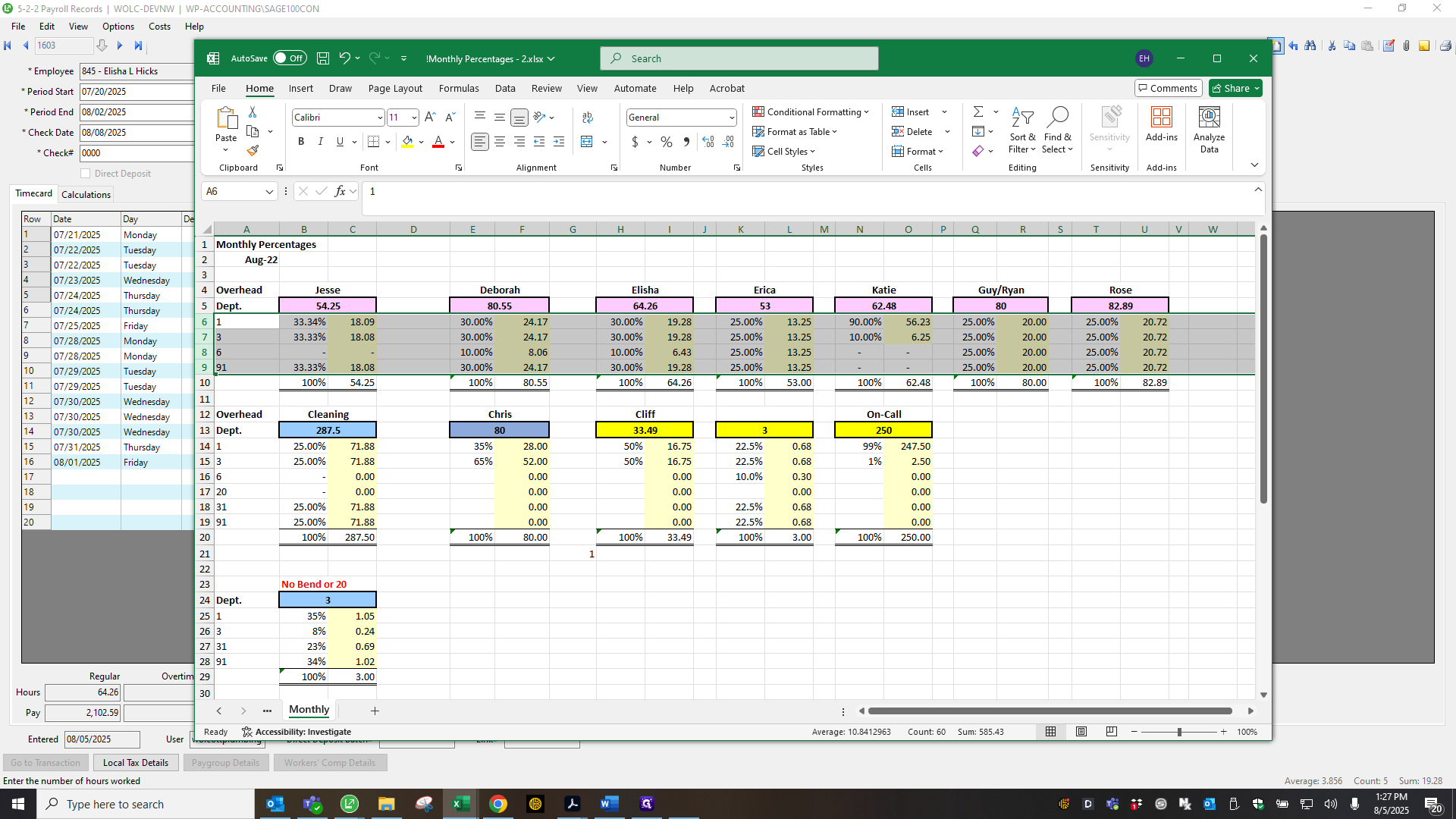
Task: Apply bold formatting with the B button
Action: tap(301, 142)
